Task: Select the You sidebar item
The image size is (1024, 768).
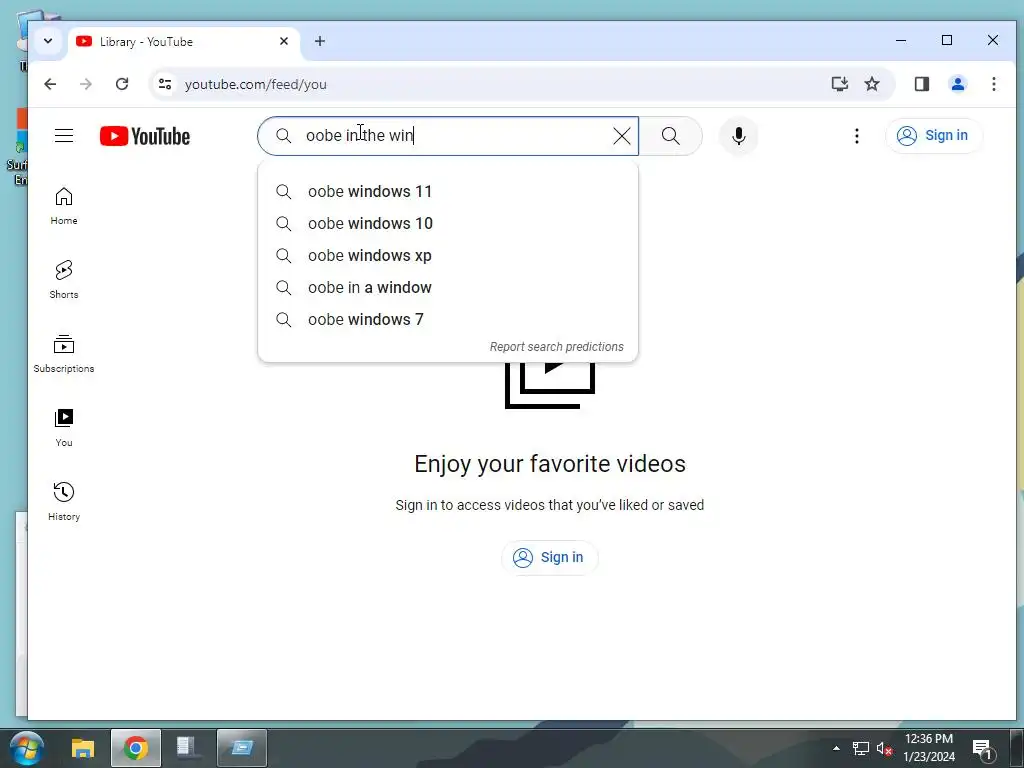Action: point(64,428)
